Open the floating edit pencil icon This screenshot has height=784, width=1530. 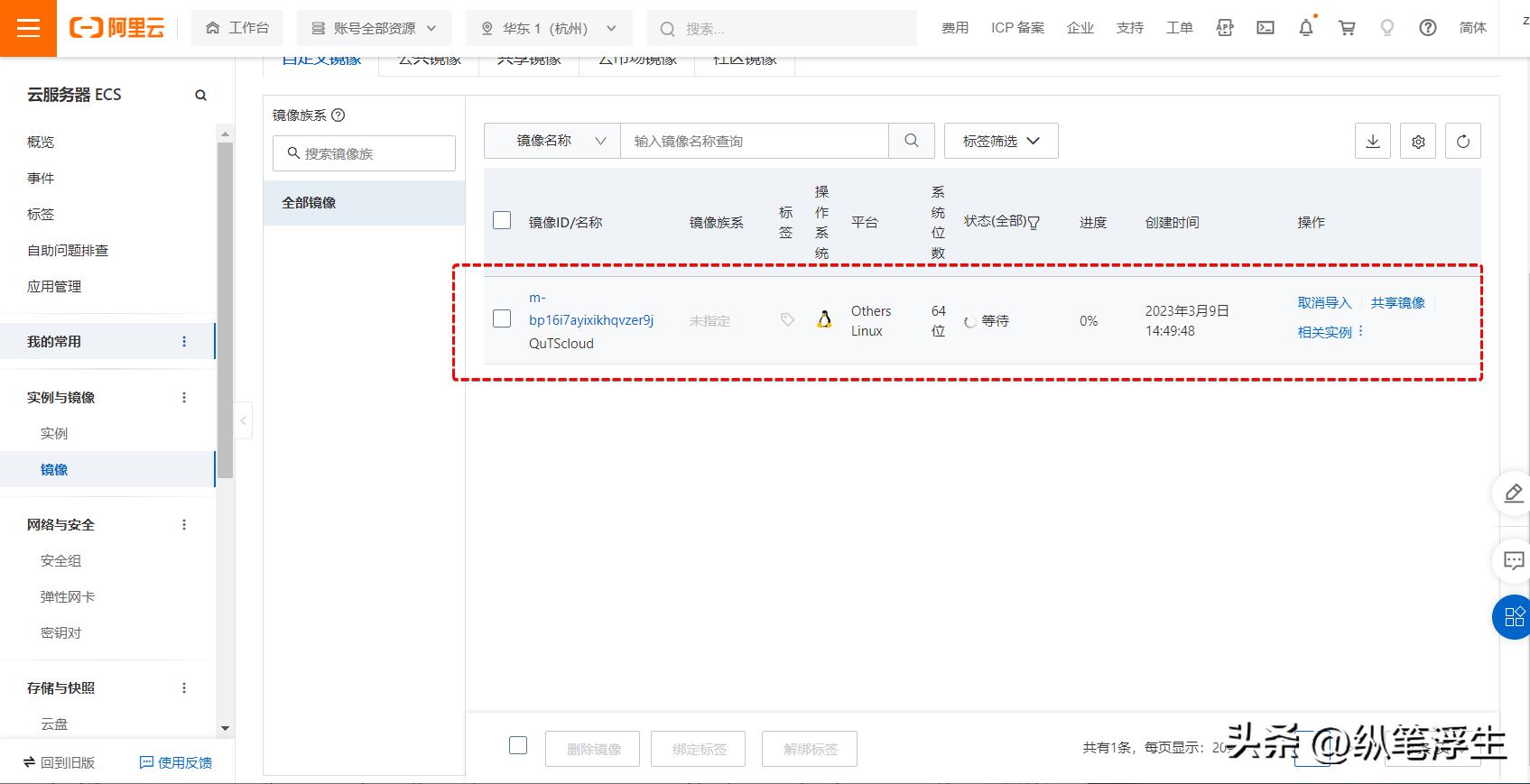1514,493
